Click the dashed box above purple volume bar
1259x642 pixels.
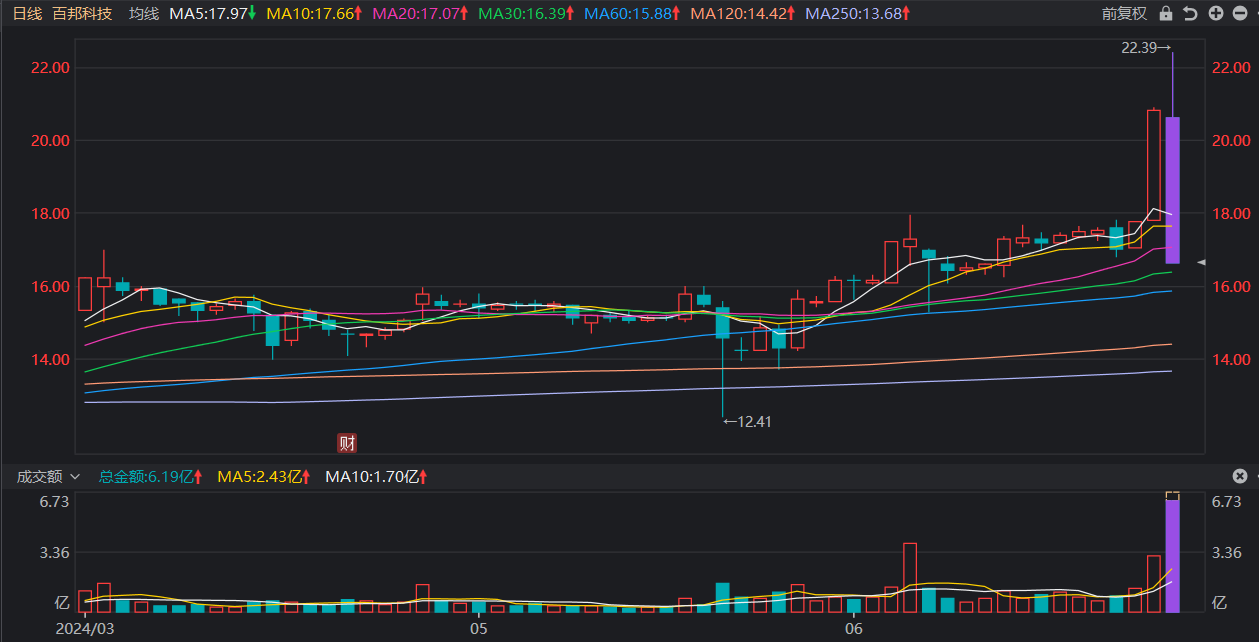click(1173, 495)
